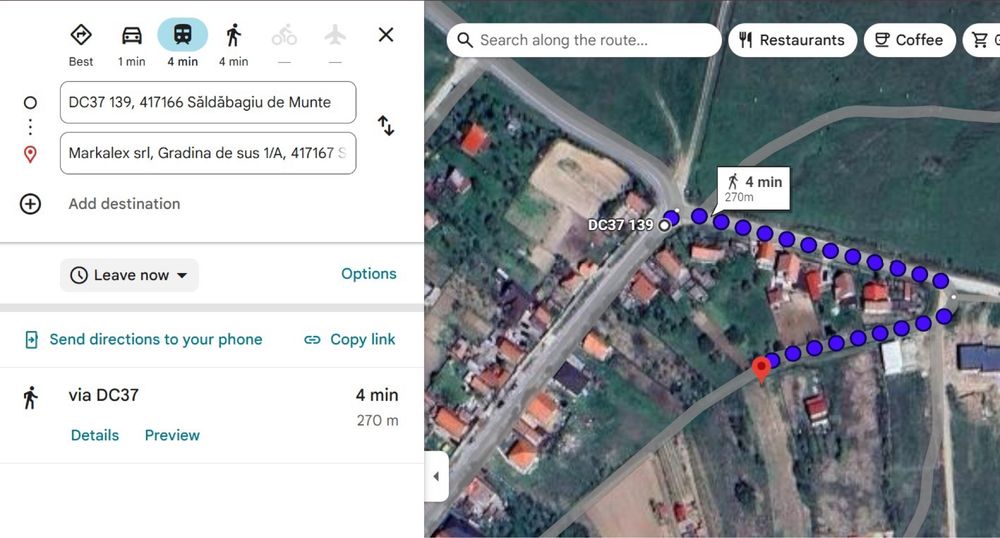This screenshot has width=1000, height=538.
Task: Close the directions panel
Action: pos(386,35)
